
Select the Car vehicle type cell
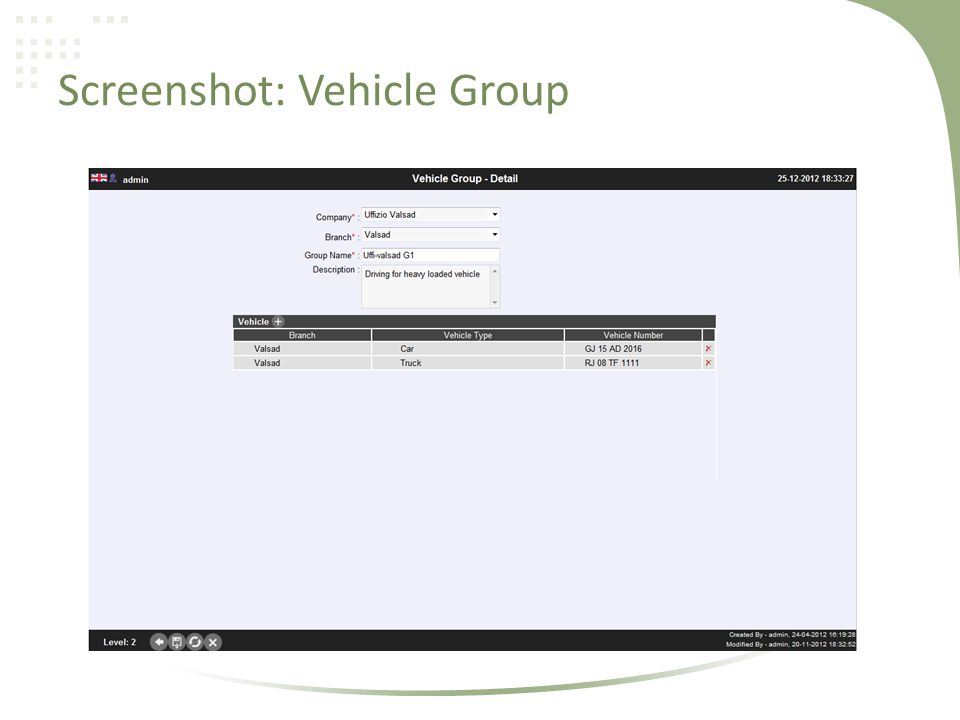468,348
